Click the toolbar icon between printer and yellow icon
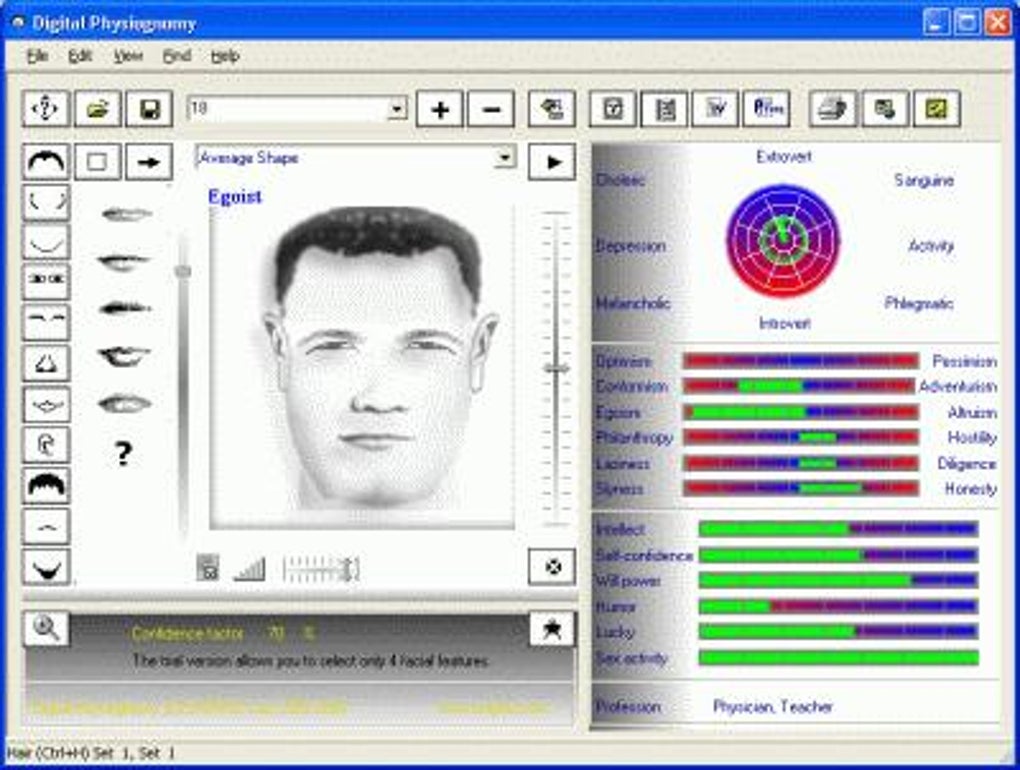Viewport: 1020px width, 770px height. click(x=885, y=109)
